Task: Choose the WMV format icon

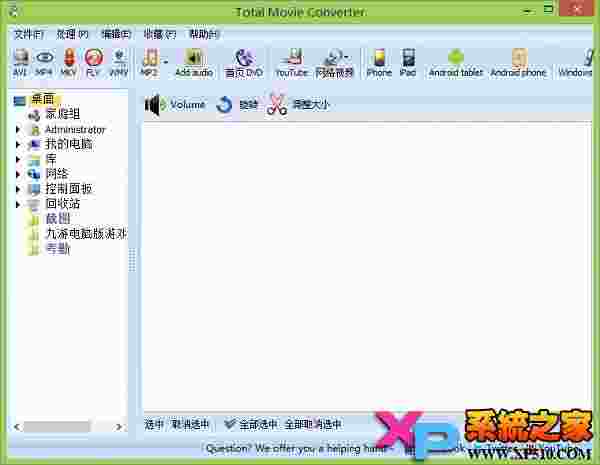Action: pos(119,63)
